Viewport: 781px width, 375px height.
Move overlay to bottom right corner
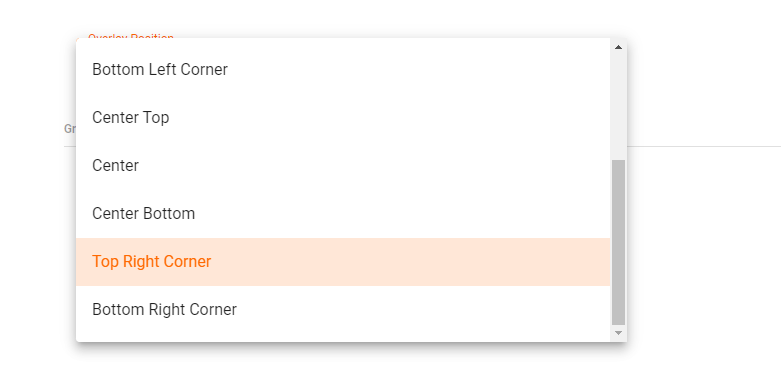pos(343,310)
